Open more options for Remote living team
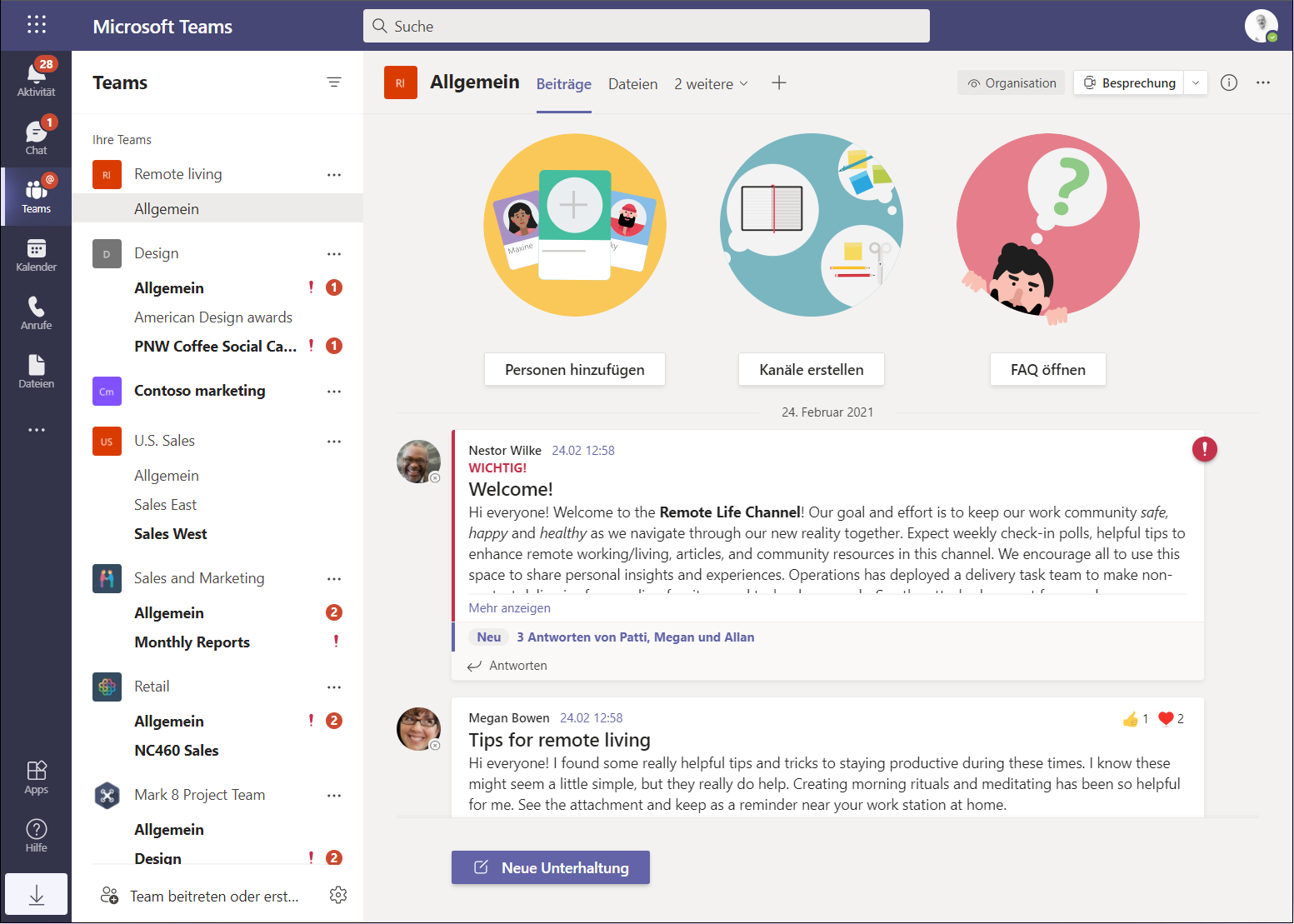Image resolution: width=1294 pixels, height=924 pixels. (334, 174)
